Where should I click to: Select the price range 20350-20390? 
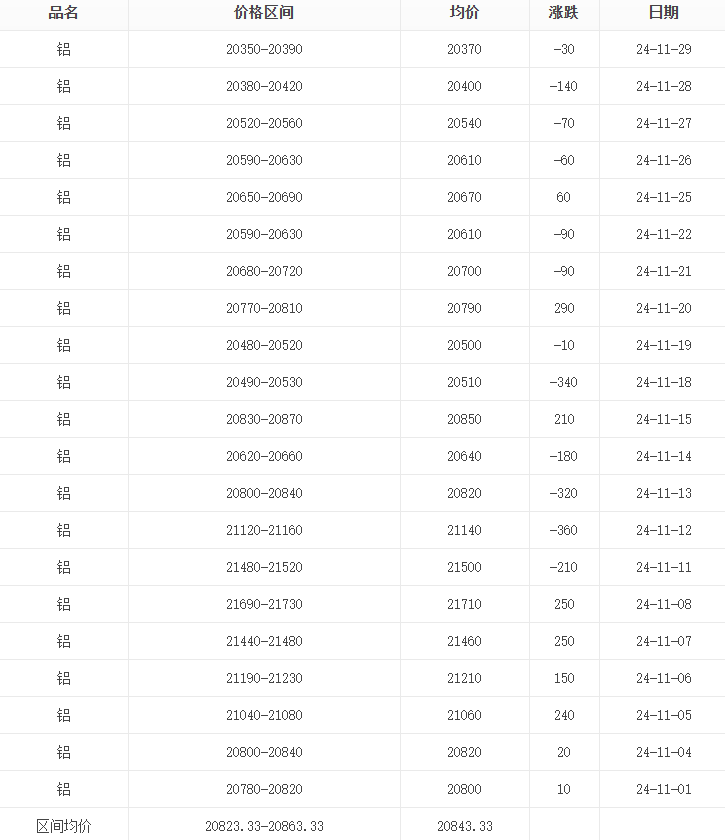tap(264, 49)
